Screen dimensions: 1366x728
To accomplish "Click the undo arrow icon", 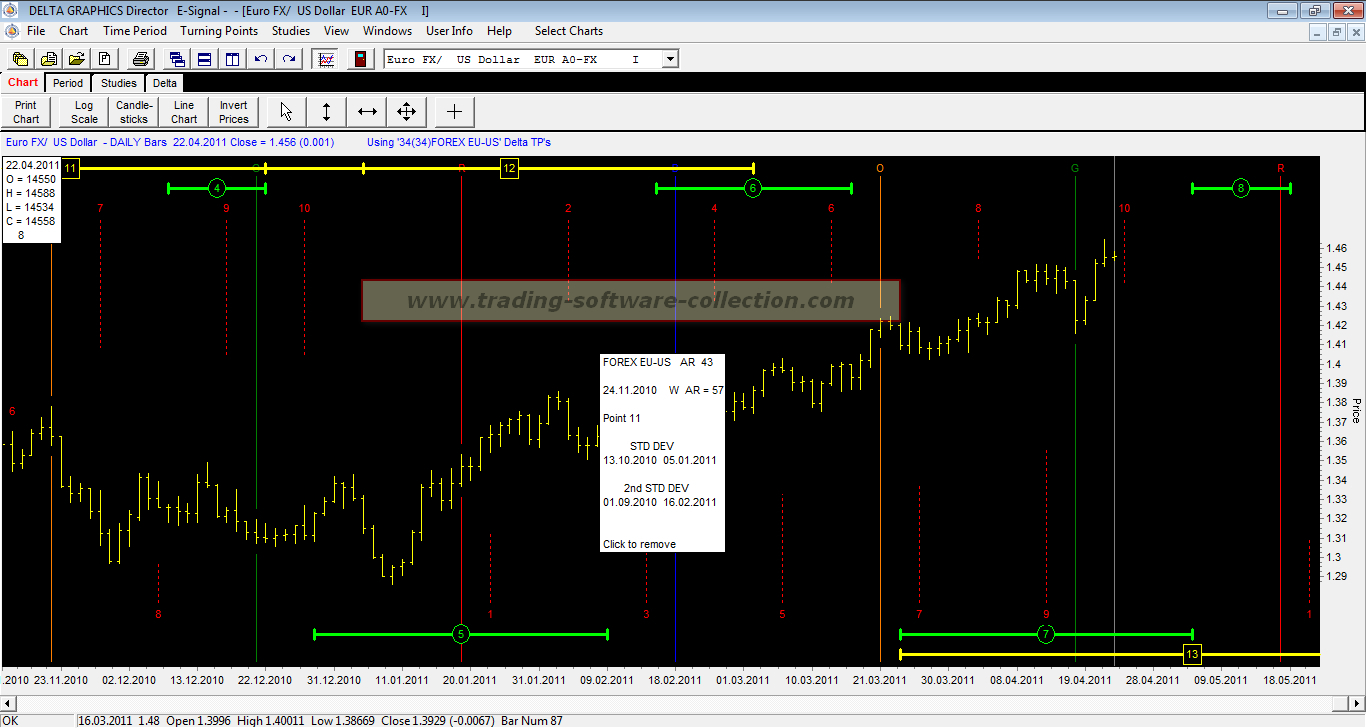I will pos(261,59).
